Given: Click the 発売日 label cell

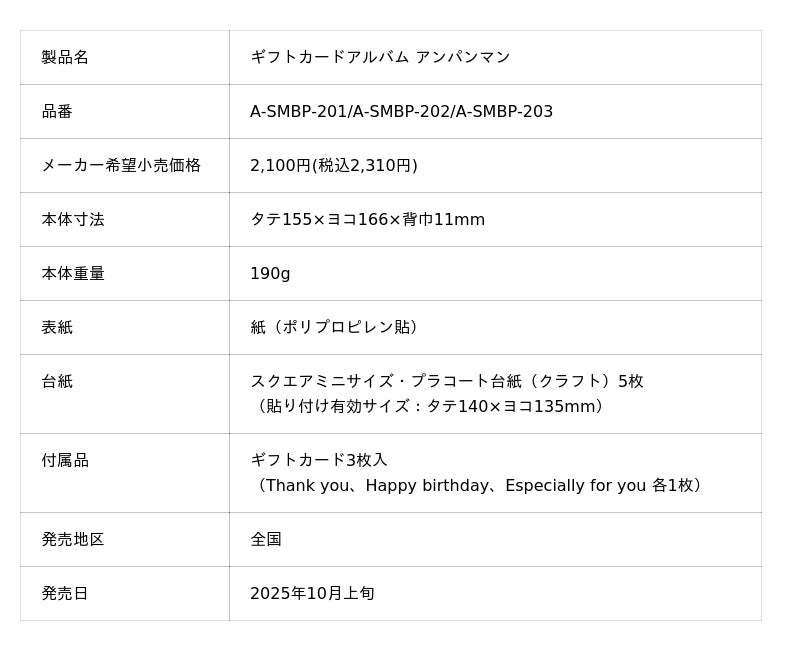Looking at the screenshot, I should (65, 593).
